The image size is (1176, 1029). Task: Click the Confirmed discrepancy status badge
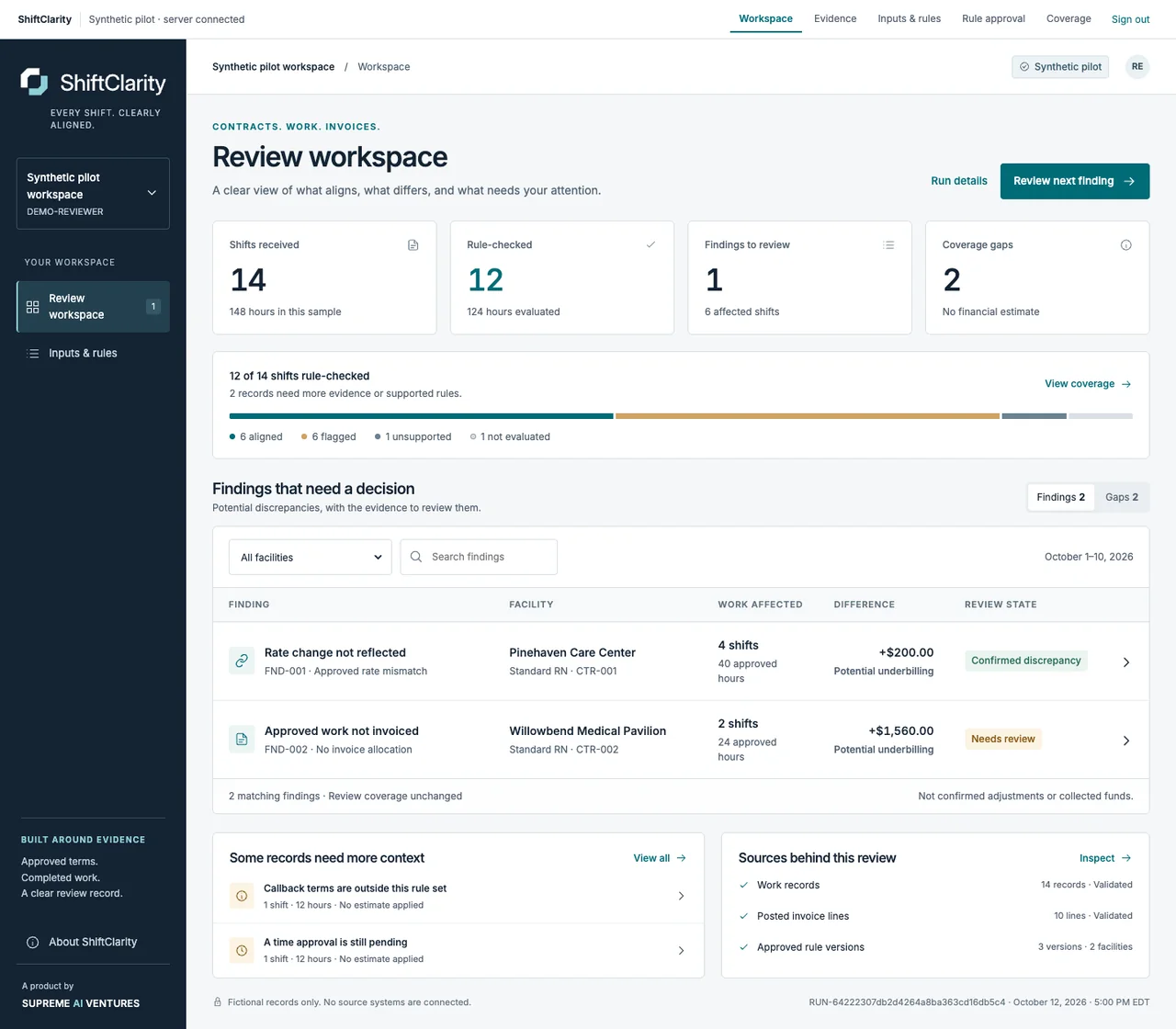point(1026,661)
